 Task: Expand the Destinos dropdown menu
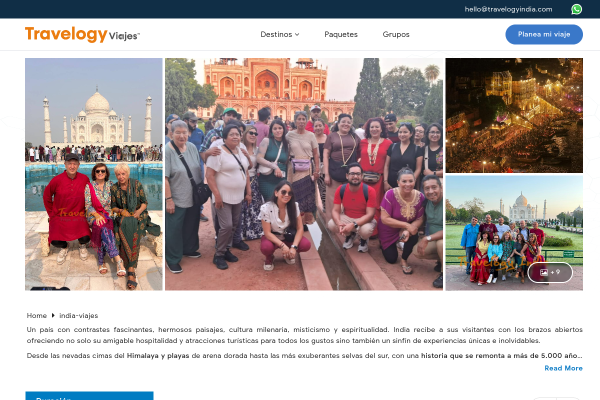[280, 34]
